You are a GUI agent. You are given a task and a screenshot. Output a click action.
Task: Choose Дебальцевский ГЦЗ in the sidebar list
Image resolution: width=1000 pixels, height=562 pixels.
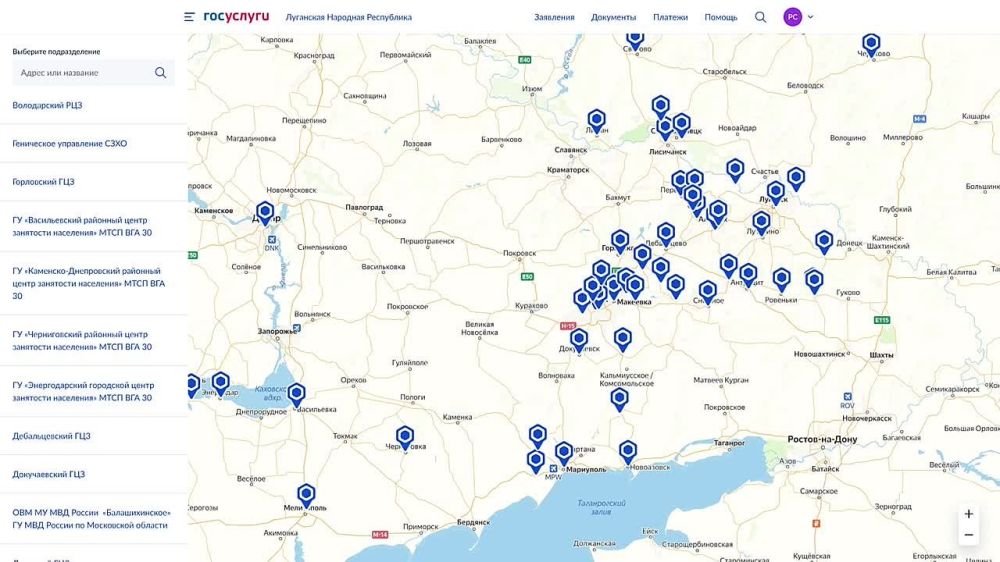pyautogui.click(x=51, y=436)
